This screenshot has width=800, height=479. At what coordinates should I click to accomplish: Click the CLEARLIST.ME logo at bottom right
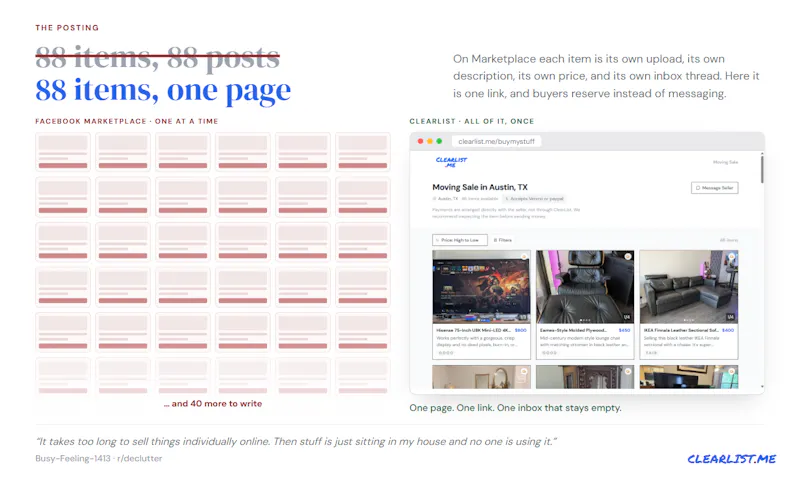[x=732, y=459]
